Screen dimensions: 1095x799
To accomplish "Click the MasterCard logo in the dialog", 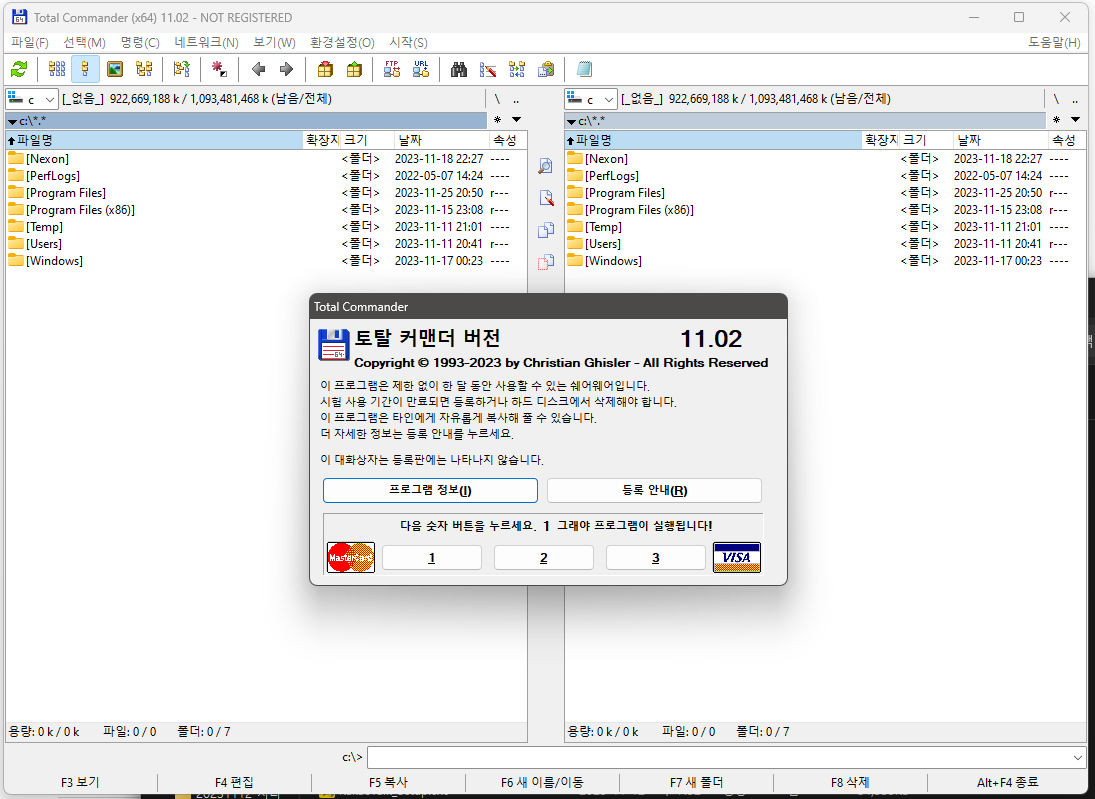I will 351,557.
